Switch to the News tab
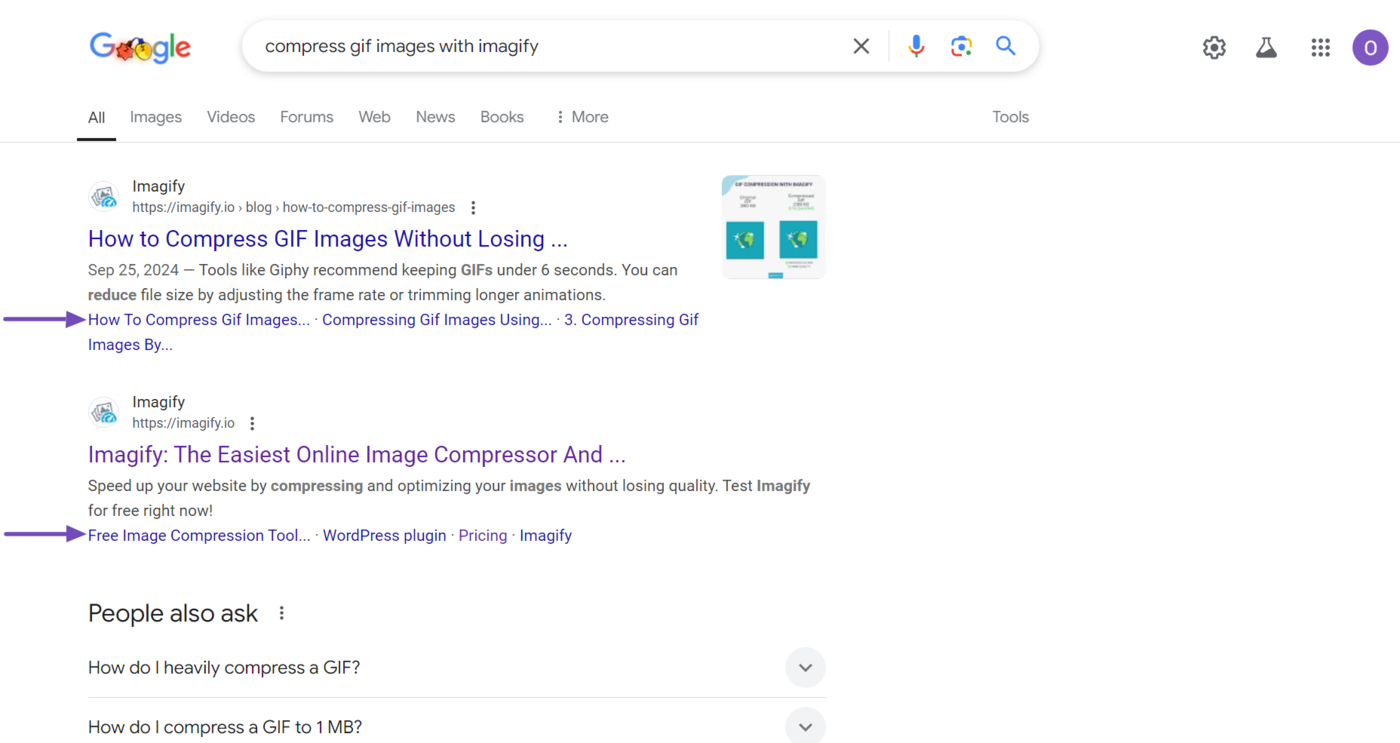 coord(435,117)
